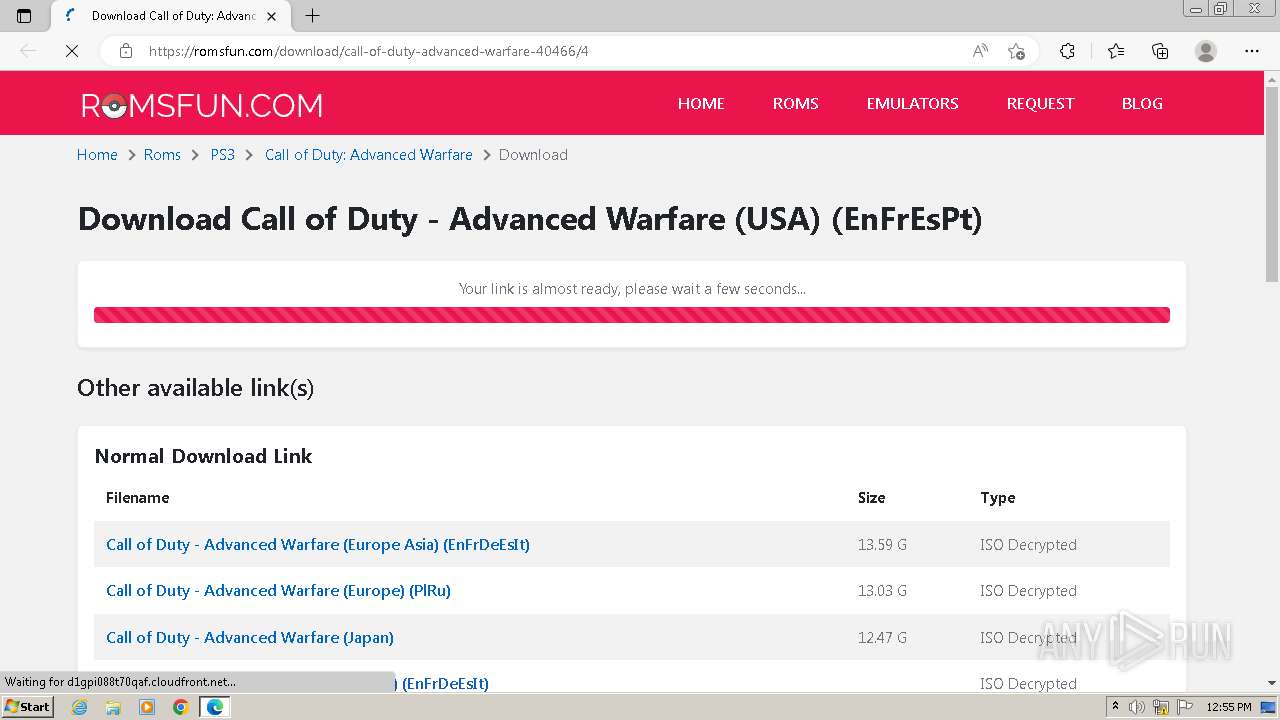The width and height of the screenshot is (1280, 720).
Task: Download the Europe (PlRu) version
Action: coord(278,591)
